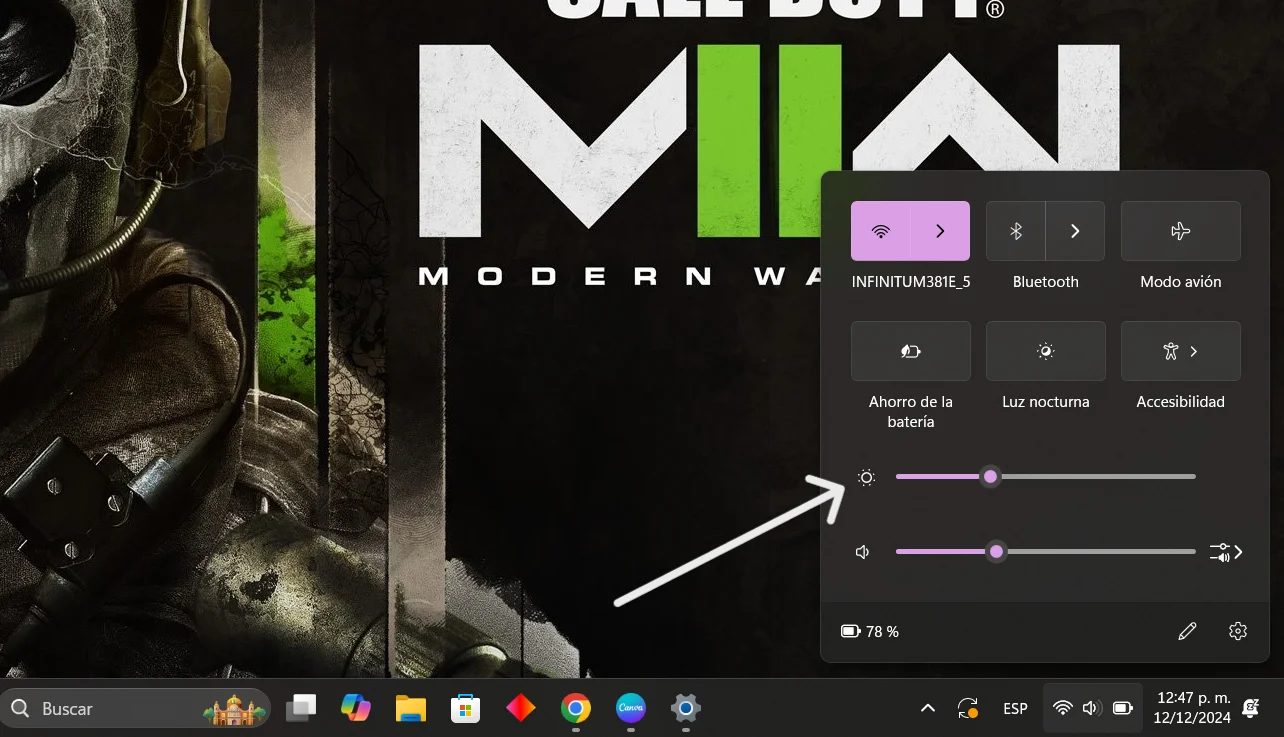Click the volume slider thumb
This screenshot has height=737, width=1284.
(996, 552)
